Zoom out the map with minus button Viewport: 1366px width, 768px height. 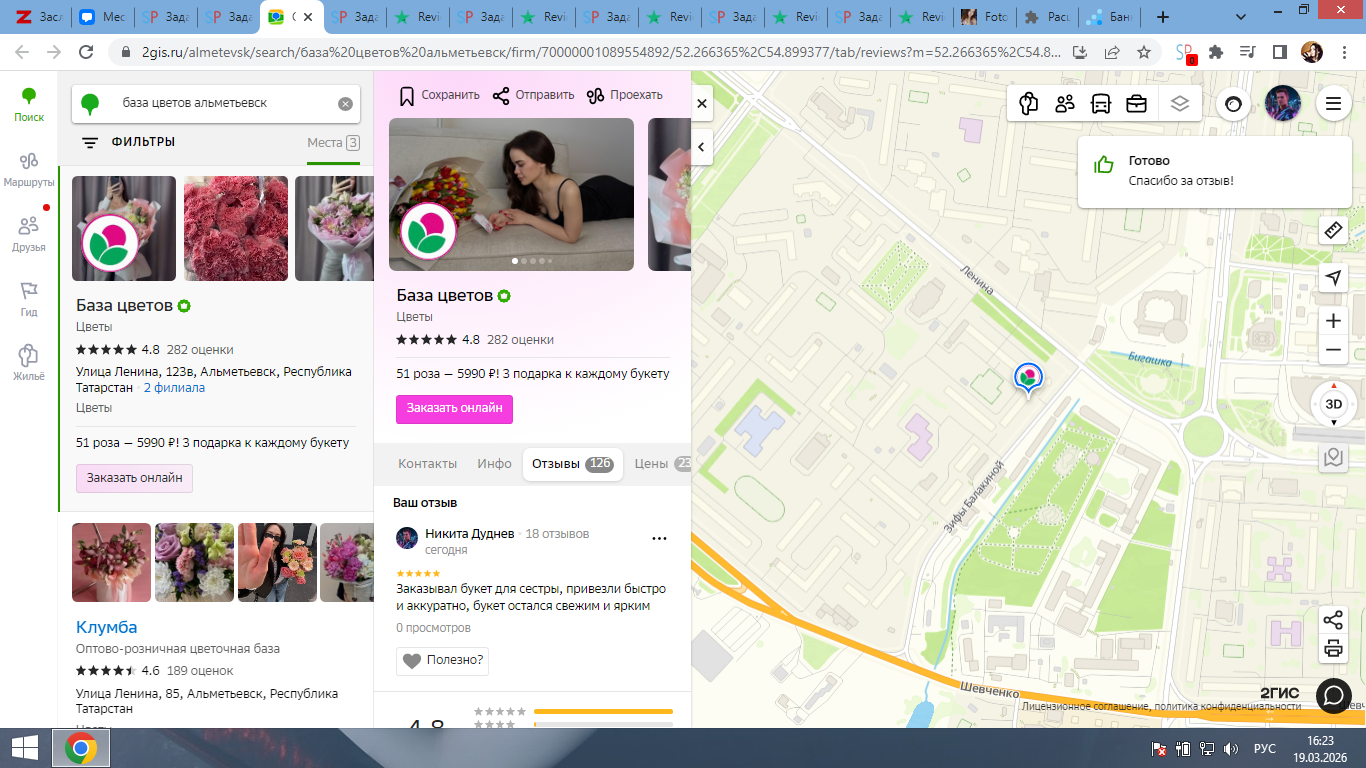pyautogui.click(x=1332, y=351)
